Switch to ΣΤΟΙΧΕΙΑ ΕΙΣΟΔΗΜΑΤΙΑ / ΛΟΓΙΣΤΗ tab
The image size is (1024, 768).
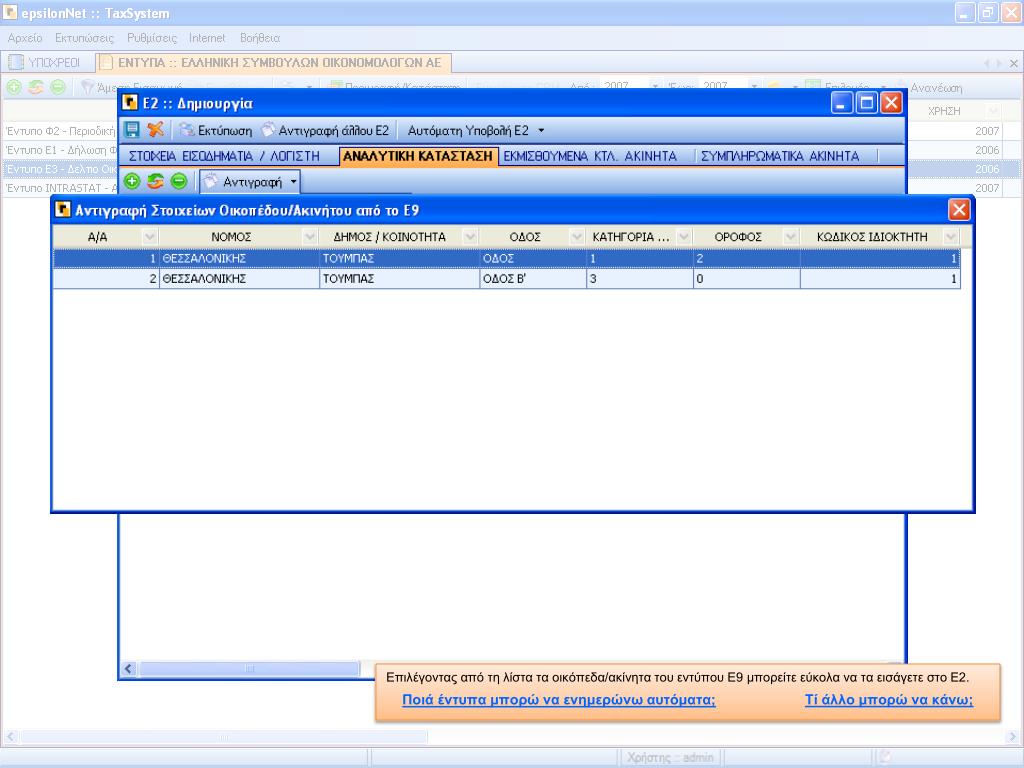[x=224, y=156]
